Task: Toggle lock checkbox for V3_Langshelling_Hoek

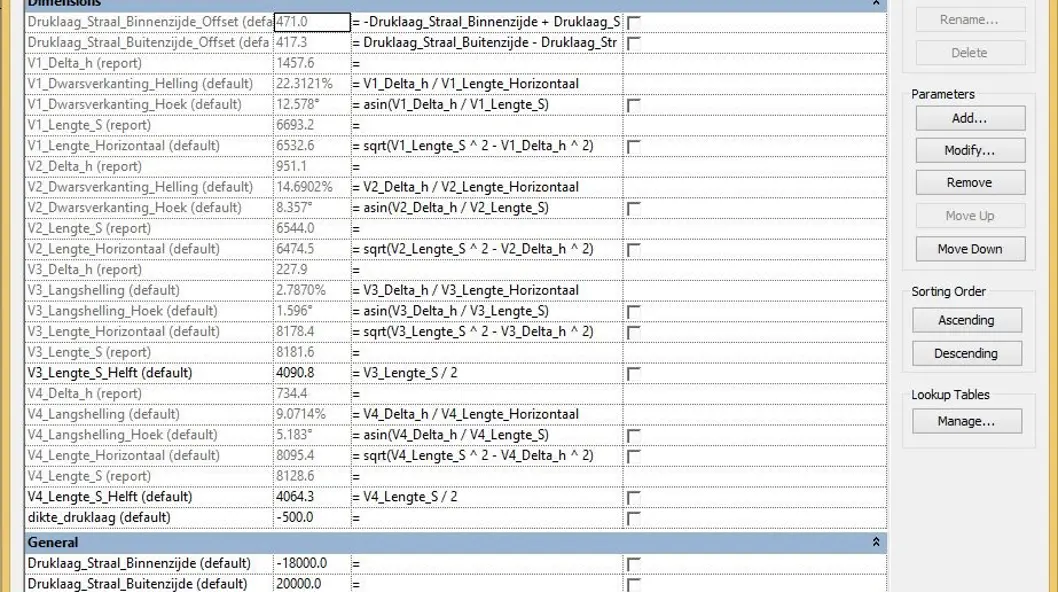Action: point(633,313)
